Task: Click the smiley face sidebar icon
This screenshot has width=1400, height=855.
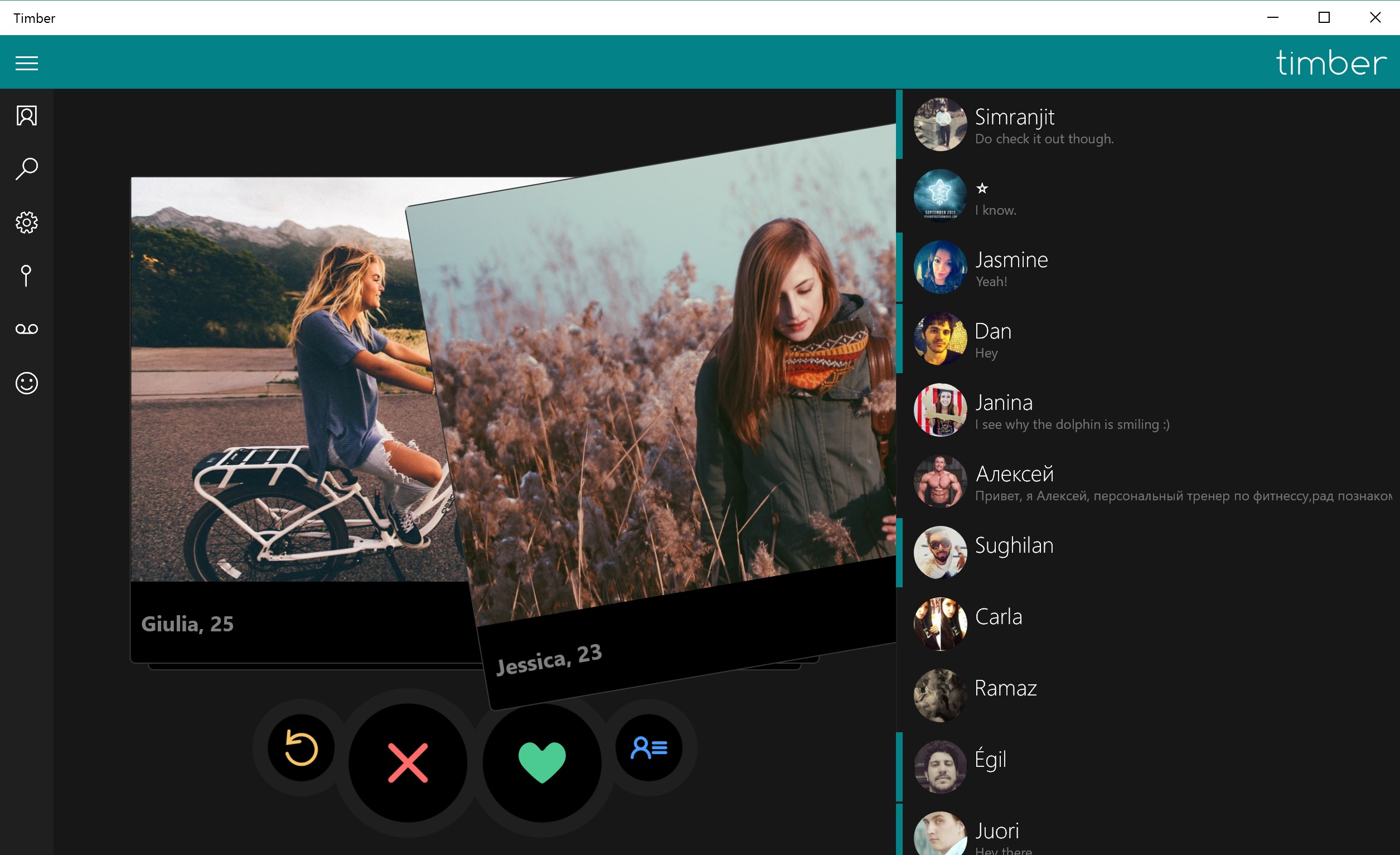Action: coord(27,383)
